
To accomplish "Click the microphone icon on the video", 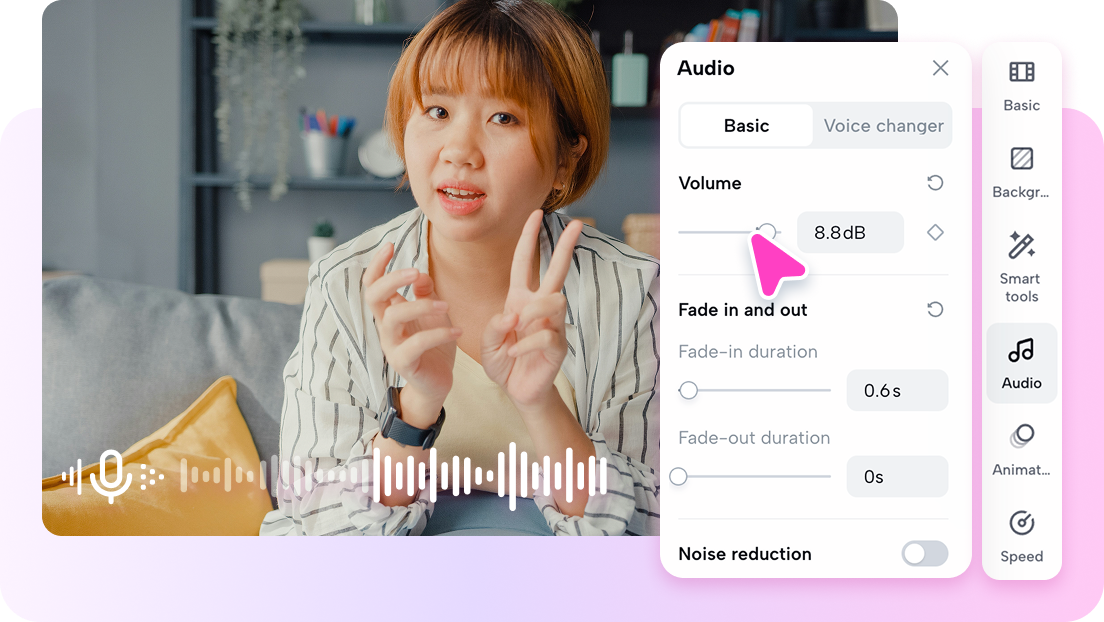I will (111, 476).
